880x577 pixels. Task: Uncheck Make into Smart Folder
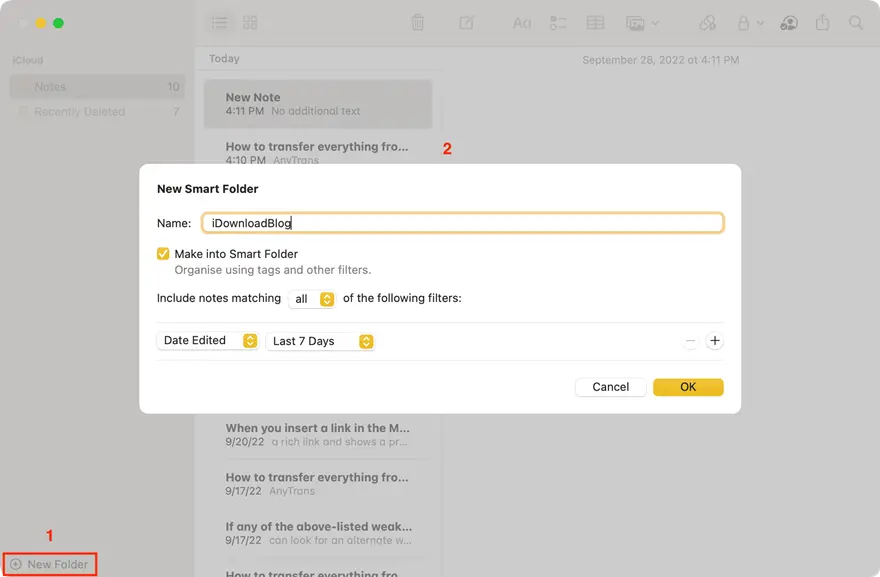pos(164,254)
